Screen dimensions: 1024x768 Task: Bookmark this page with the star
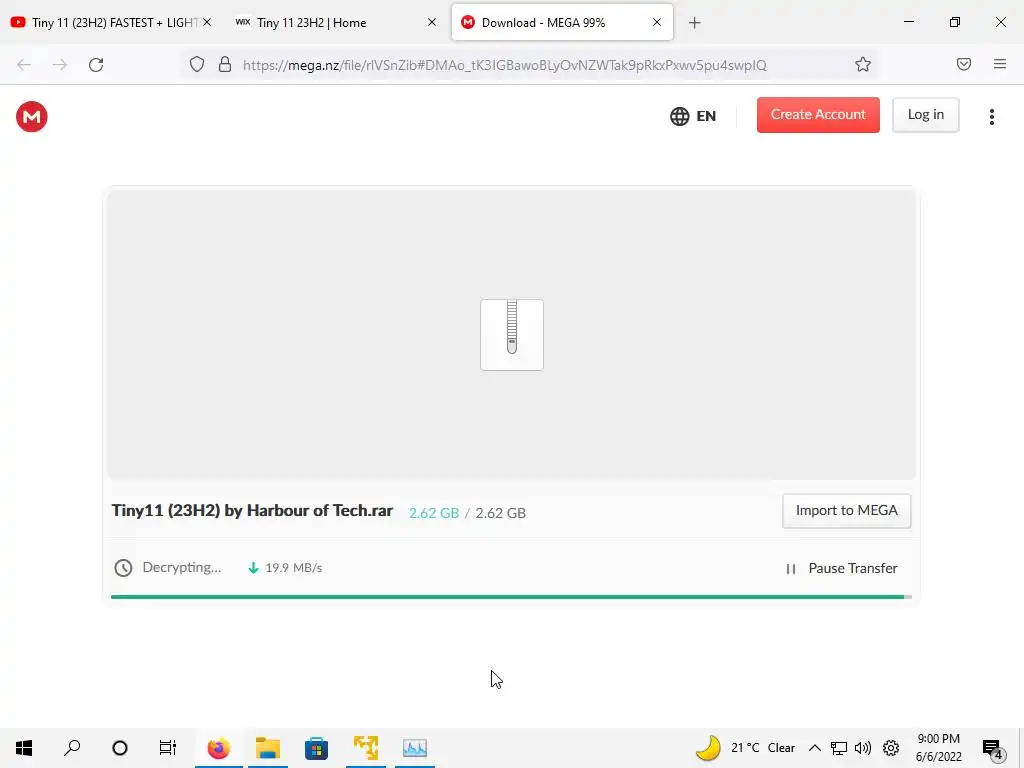pos(863,64)
